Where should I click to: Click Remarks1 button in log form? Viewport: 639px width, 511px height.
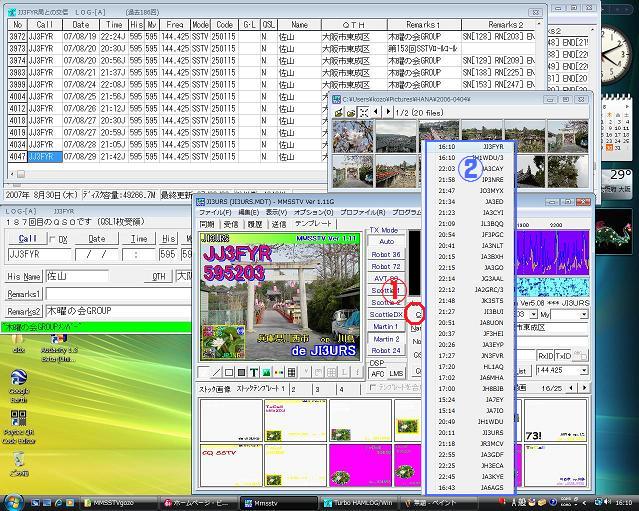coord(24,294)
